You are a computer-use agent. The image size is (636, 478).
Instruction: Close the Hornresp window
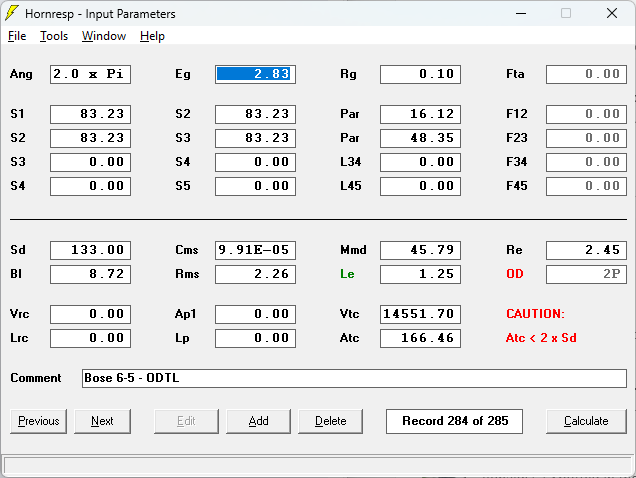pos(612,13)
